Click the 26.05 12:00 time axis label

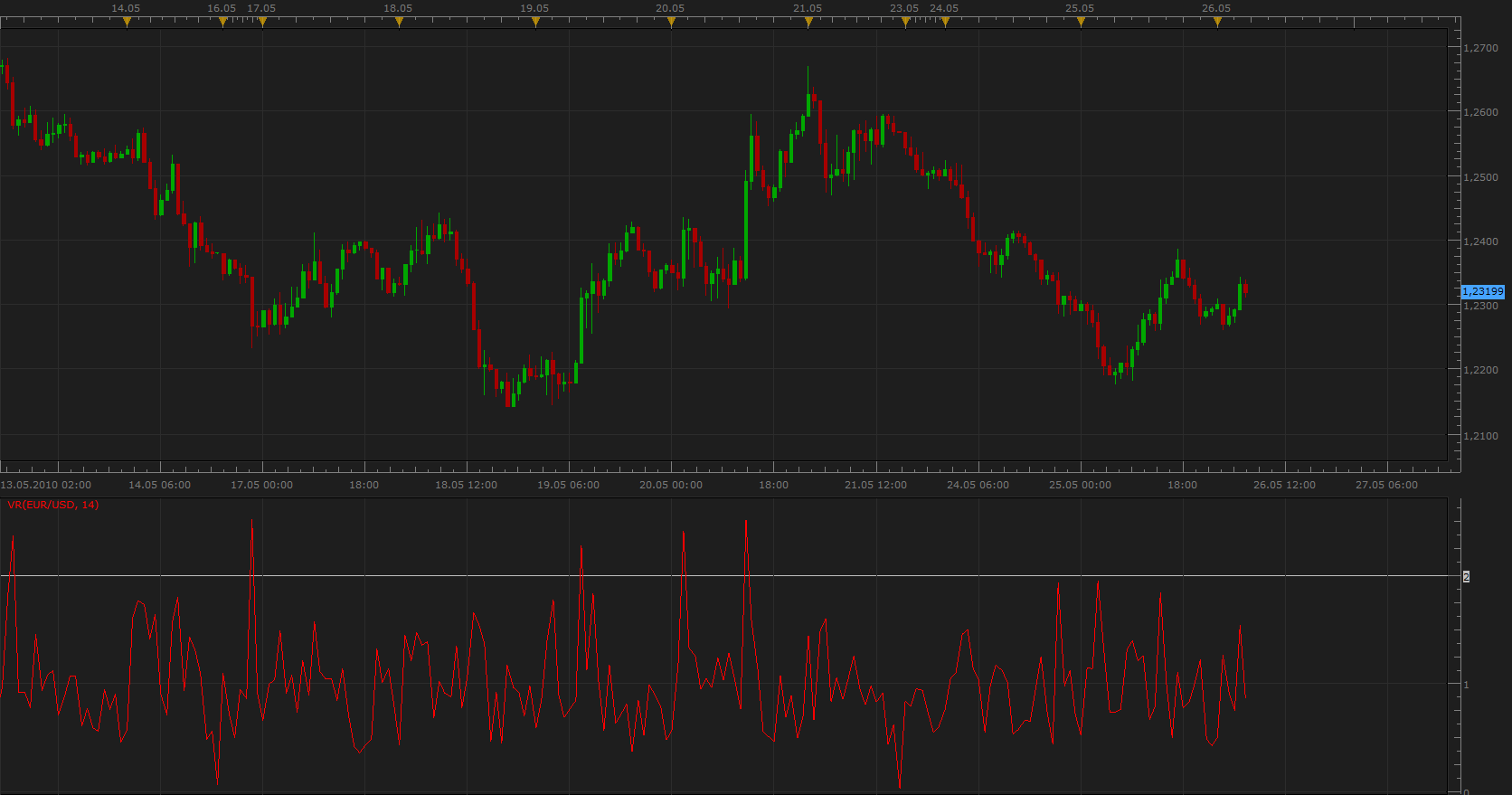(1284, 485)
